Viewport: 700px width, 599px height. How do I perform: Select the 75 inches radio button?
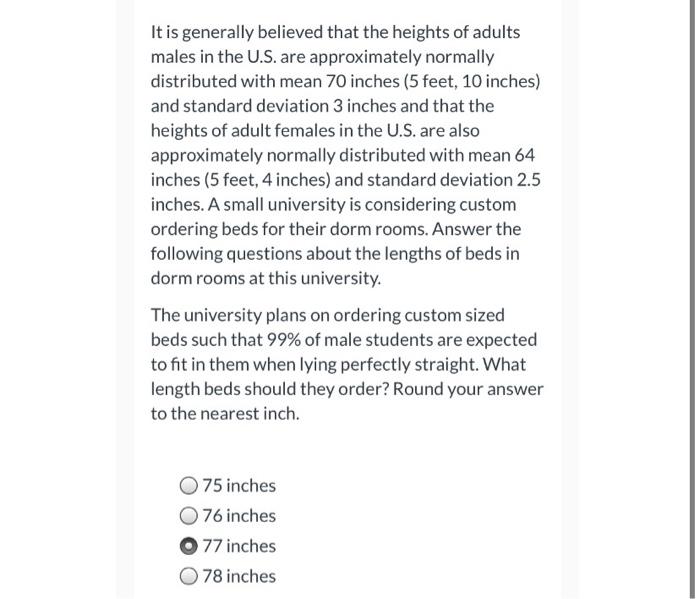pyautogui.click(x=188, y=486)
